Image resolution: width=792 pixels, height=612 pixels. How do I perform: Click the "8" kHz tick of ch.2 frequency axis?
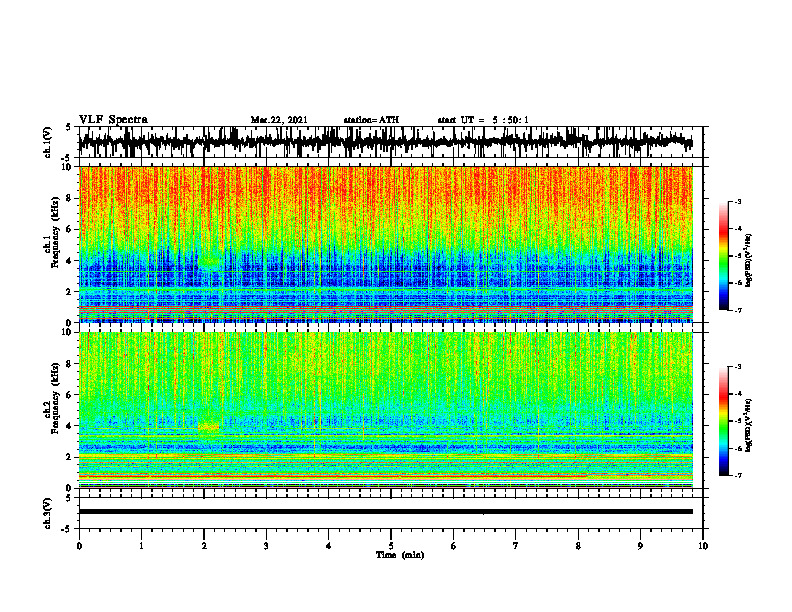coord(71,364)
